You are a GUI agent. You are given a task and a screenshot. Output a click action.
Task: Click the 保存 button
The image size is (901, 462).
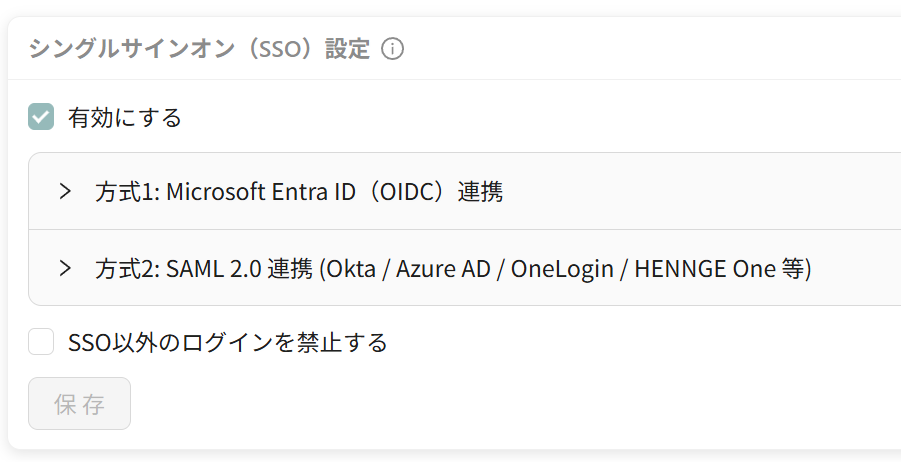79,403
